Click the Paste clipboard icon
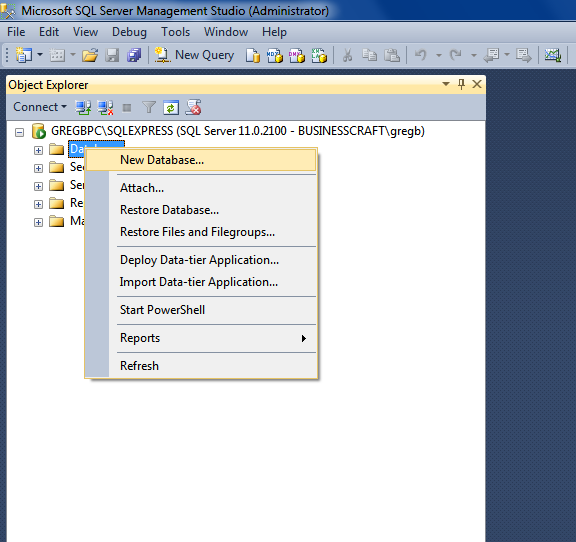Screen dimensions: 576x542 tap(392, 55)
